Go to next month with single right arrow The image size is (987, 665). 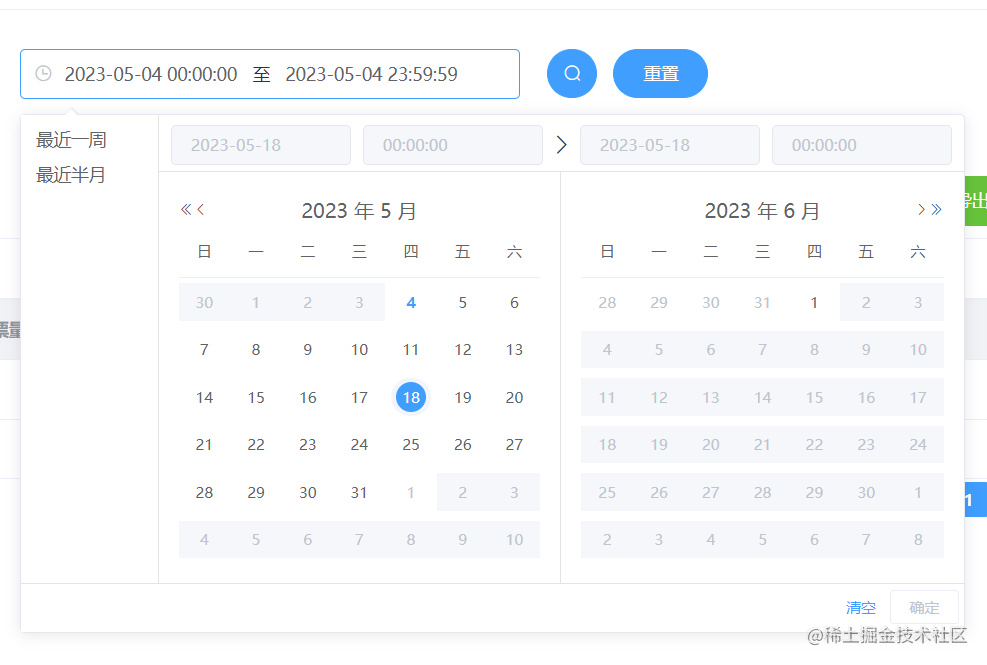919,210
